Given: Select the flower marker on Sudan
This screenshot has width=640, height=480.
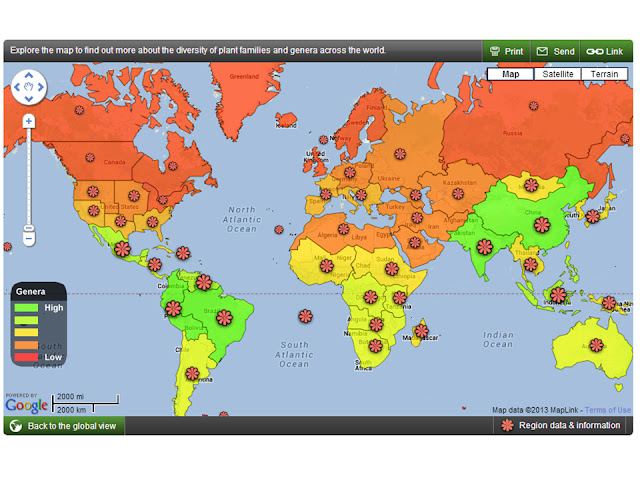Looking at the screenshot, I should [392, 269].
